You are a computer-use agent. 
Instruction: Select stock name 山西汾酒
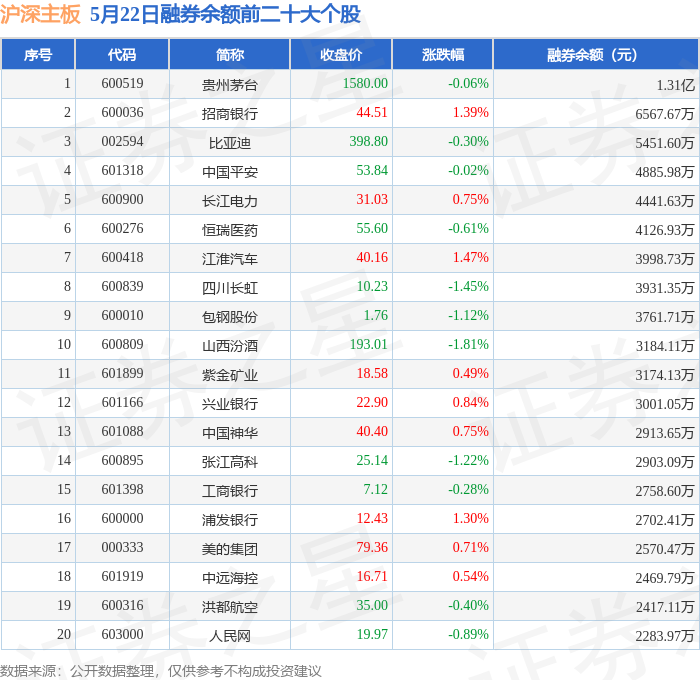(x=229, y=346)
